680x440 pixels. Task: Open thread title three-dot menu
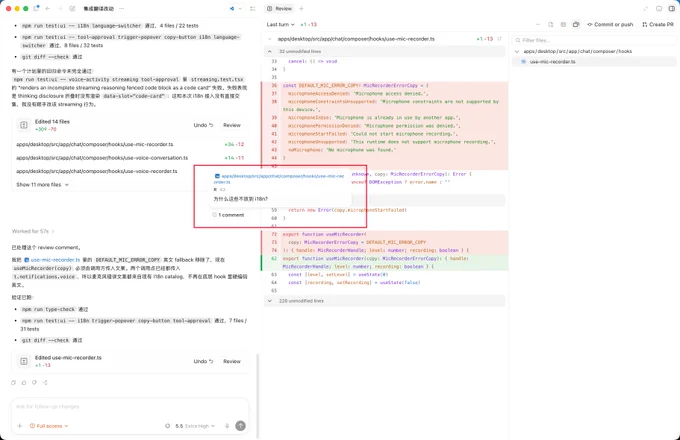click(122, 8)
